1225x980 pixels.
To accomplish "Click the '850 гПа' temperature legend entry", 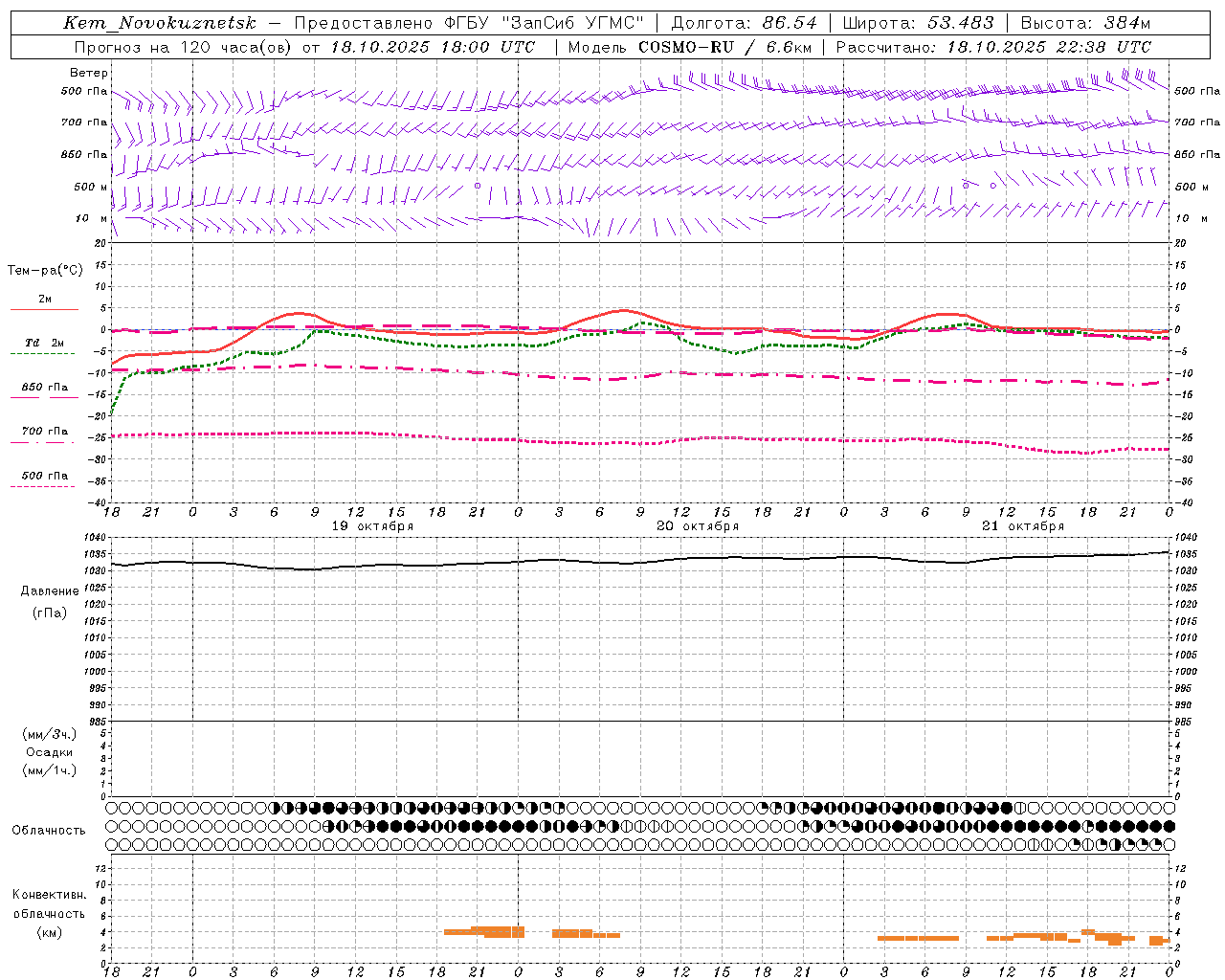I will [45, 388].
